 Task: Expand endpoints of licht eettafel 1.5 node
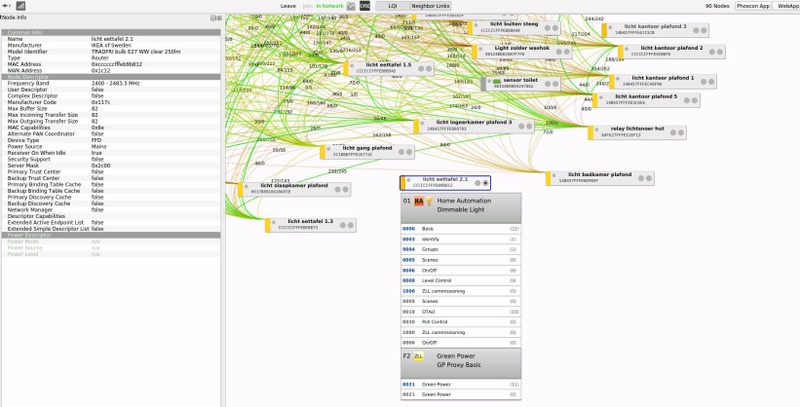pyautogui.click(x=429, y=68)
